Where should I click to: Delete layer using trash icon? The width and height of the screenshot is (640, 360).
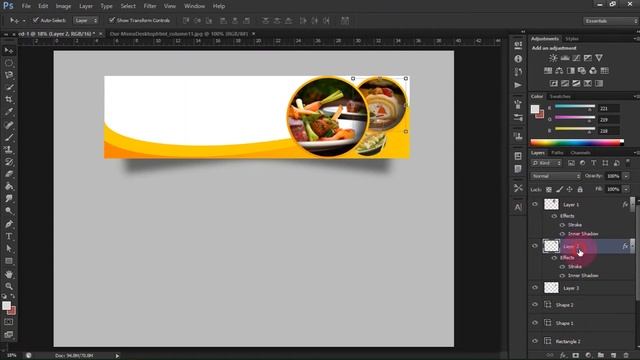coord(626,356)
